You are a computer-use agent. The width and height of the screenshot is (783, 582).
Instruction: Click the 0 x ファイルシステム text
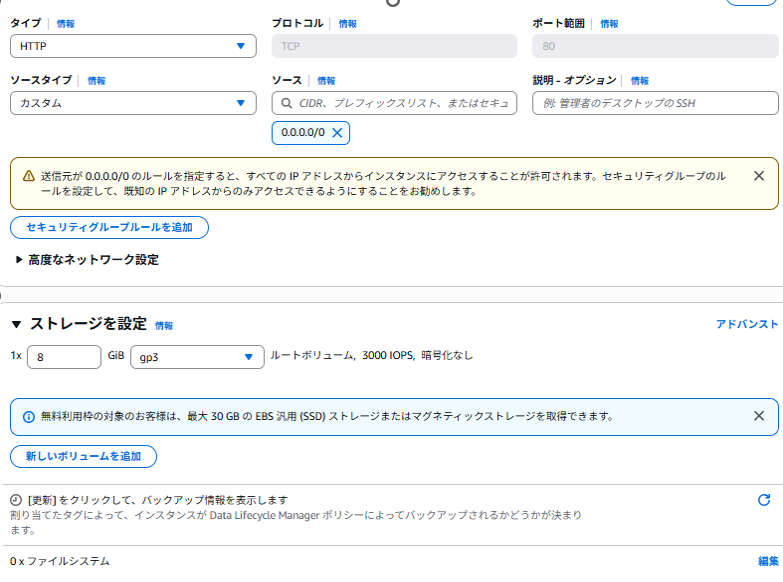coord(60,561)
